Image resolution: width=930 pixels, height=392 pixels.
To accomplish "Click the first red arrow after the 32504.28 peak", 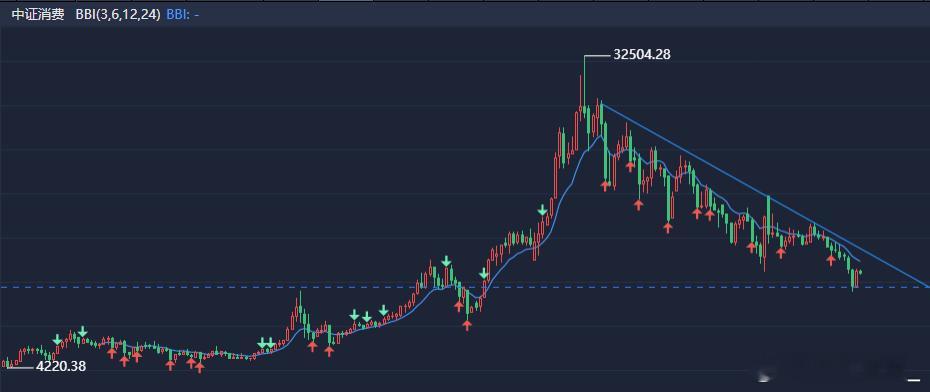I will point(606,186).
